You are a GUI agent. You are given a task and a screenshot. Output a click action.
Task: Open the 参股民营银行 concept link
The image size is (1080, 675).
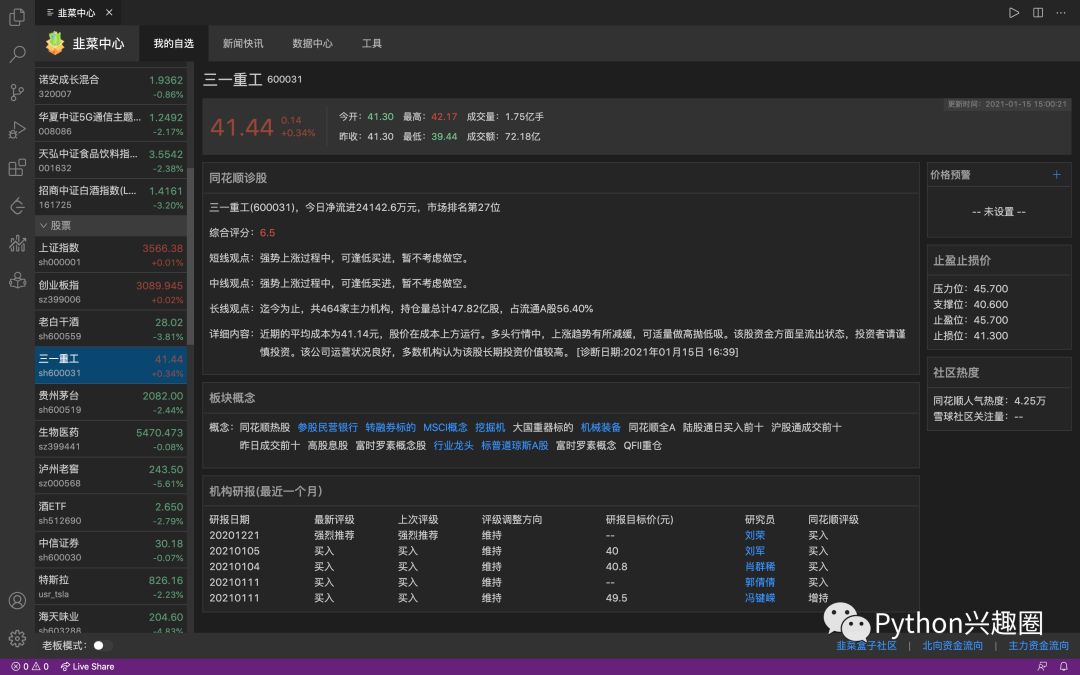click(328, 427)
